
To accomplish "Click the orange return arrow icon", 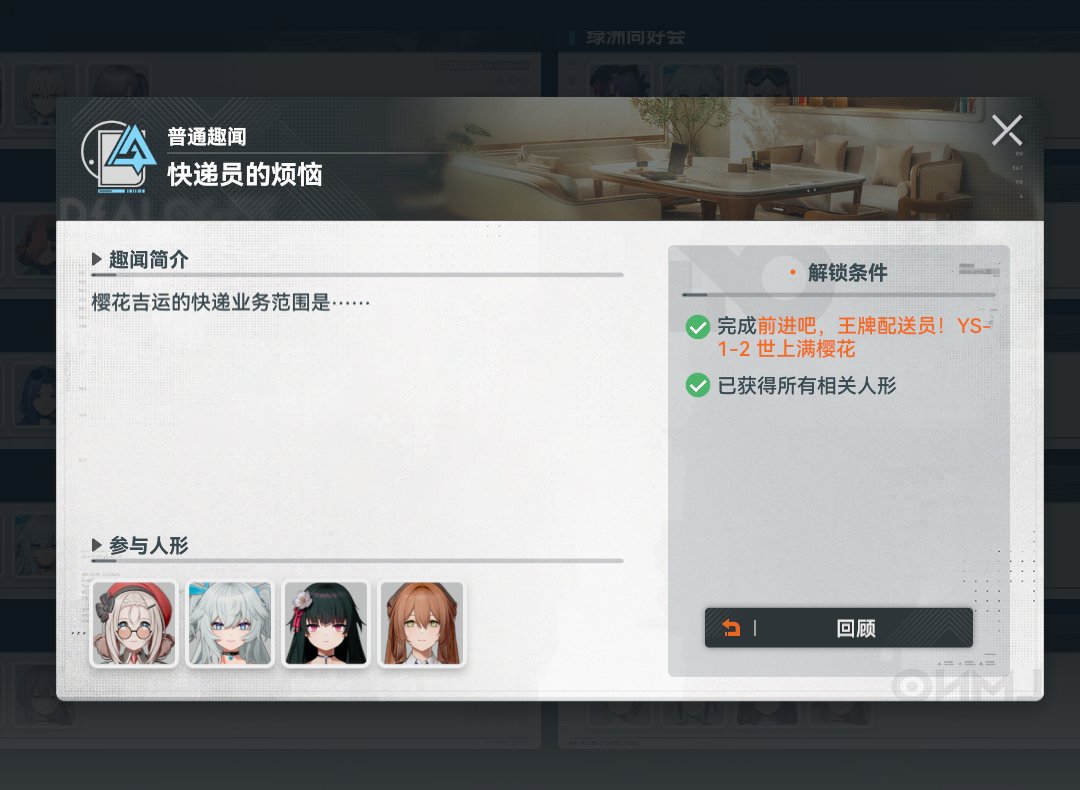I will click(x=731, y=627).
